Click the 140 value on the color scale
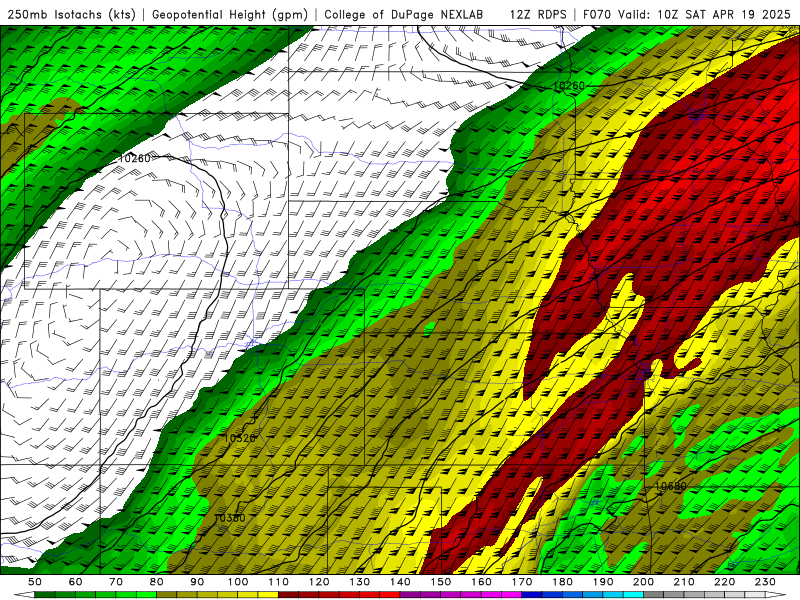The height and width of the screenshot is (600, 800). pos(400,582)
